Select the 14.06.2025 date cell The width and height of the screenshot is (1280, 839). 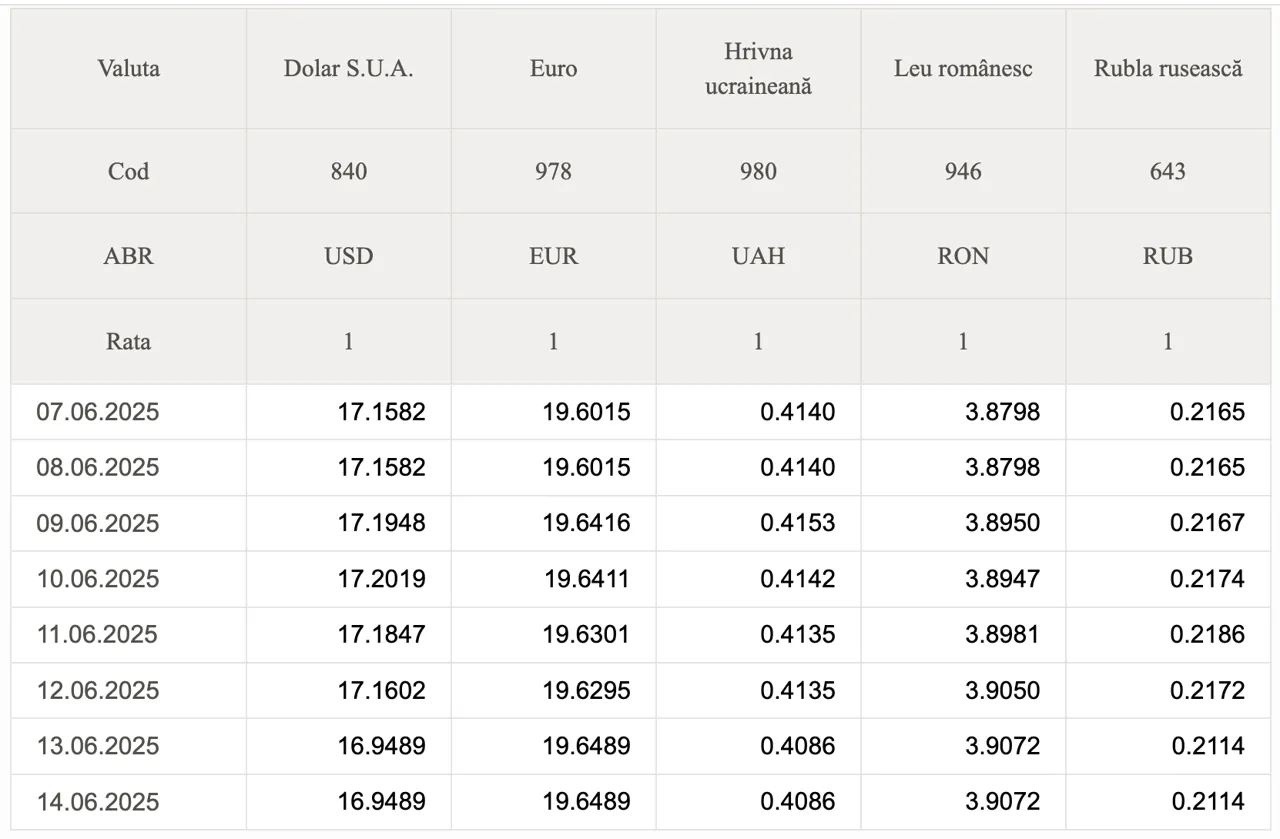point(129,802)
